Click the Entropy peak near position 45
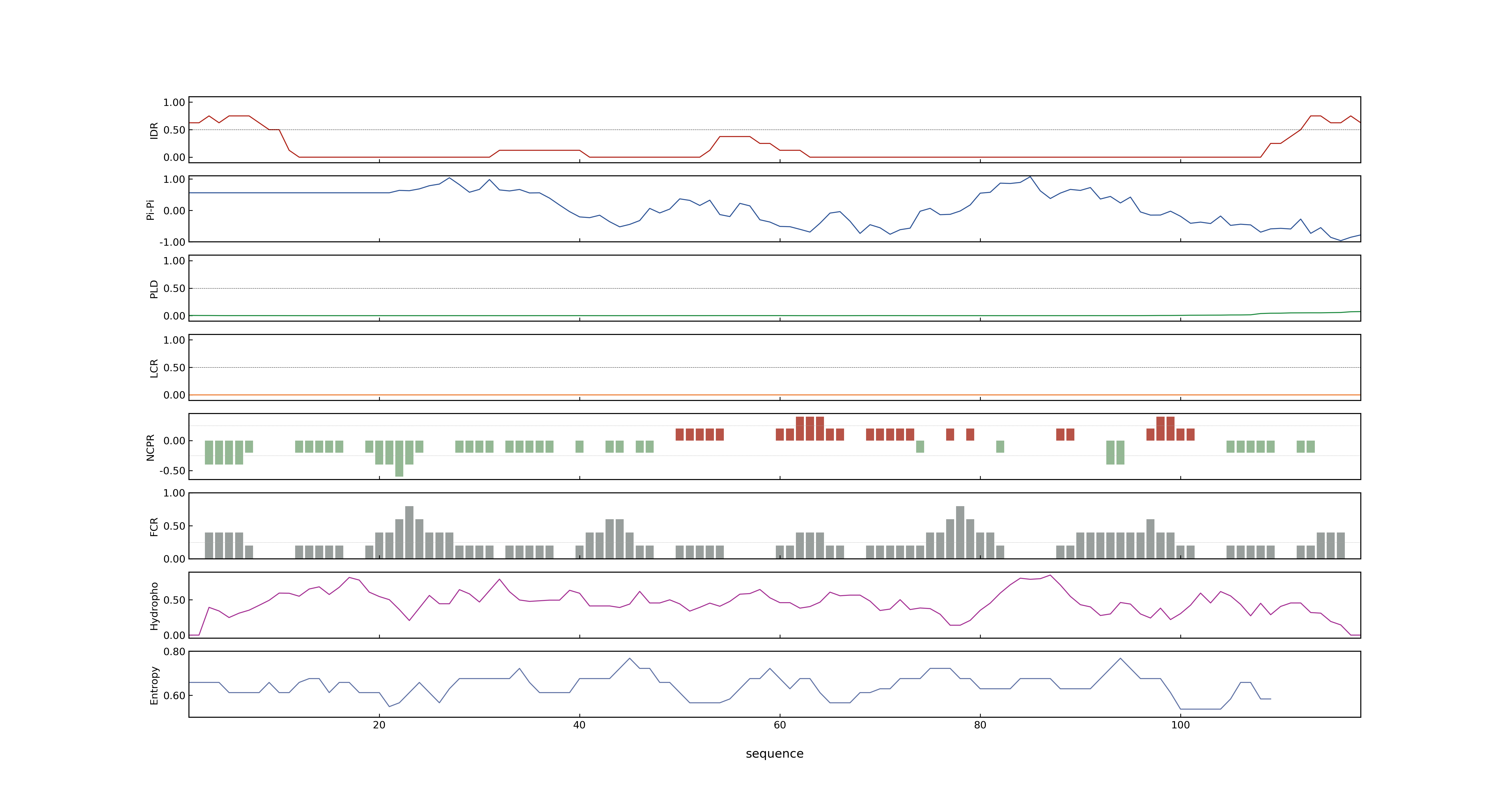This screenshot has height=806, width=1512. (630, 658)
